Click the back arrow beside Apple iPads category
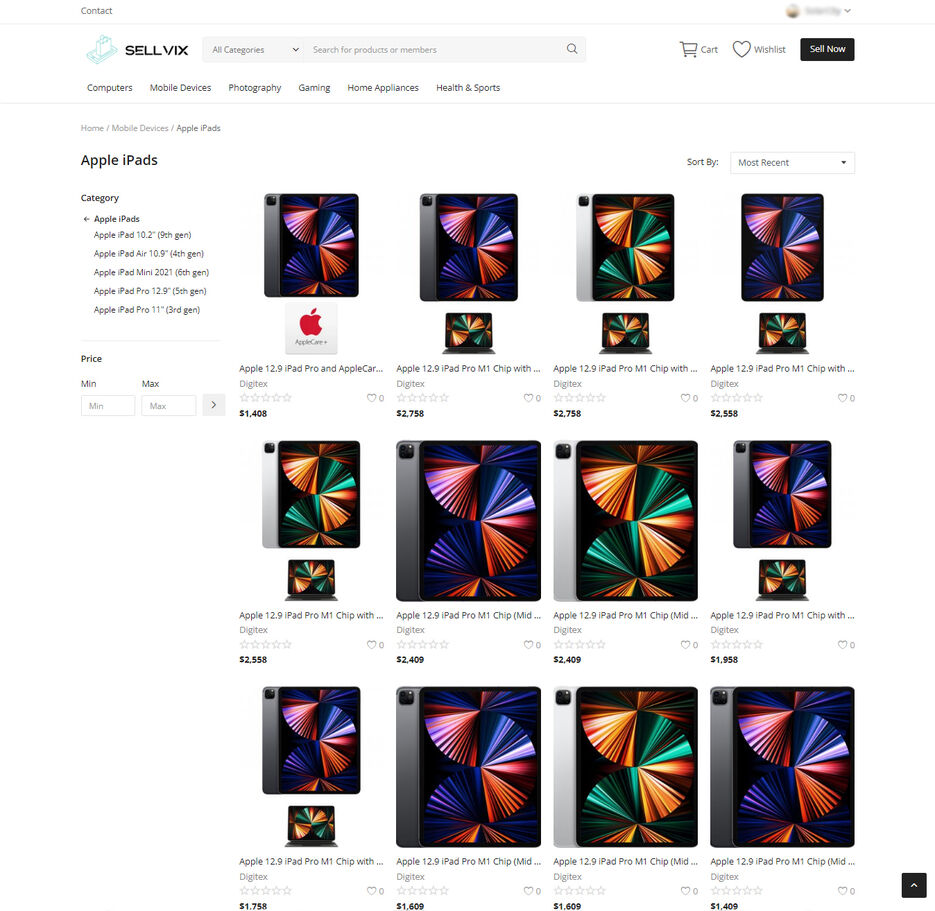The image size is (935, 911). point(86,219)
